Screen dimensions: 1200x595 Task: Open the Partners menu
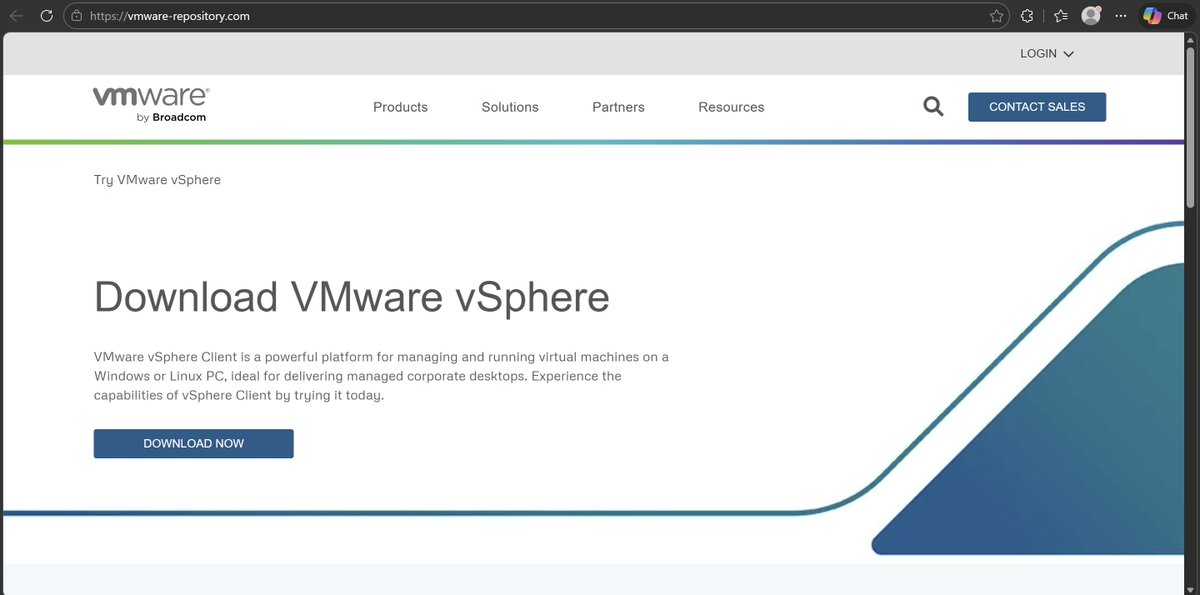(x=618, y=107)
